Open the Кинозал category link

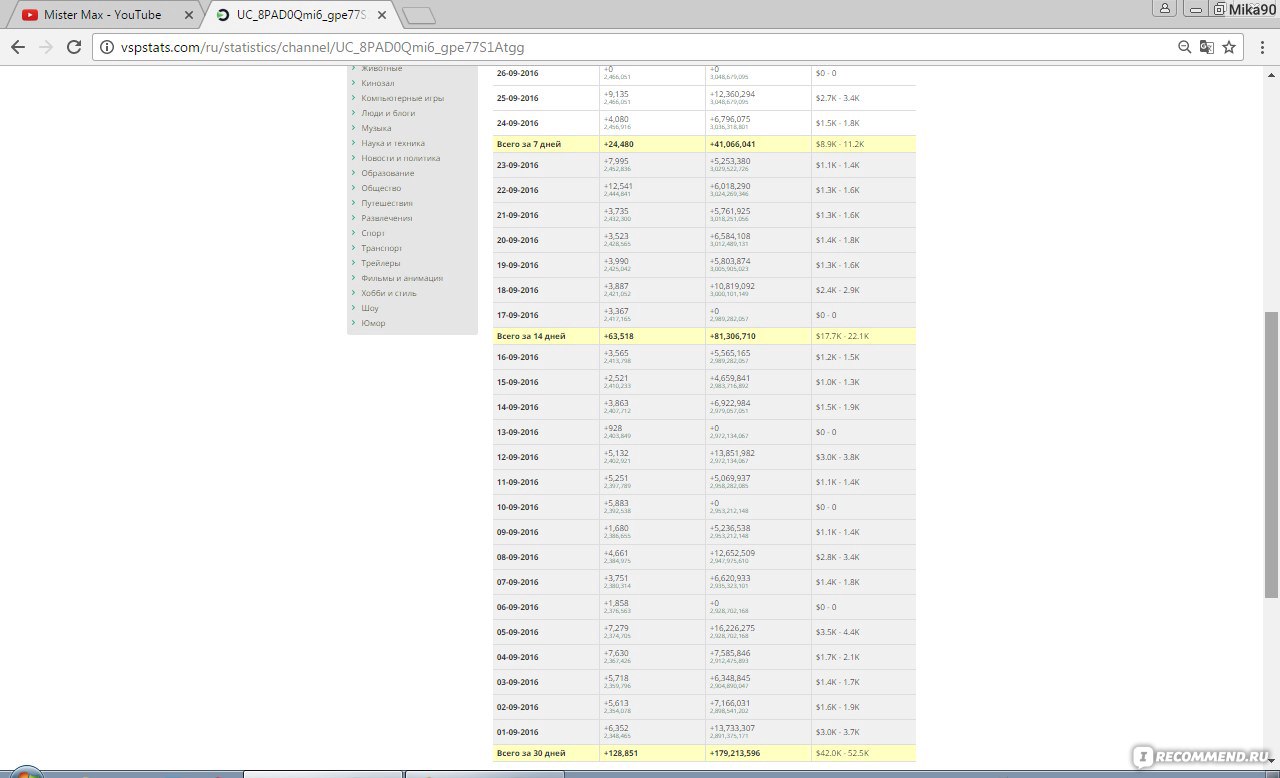point(378,83)
